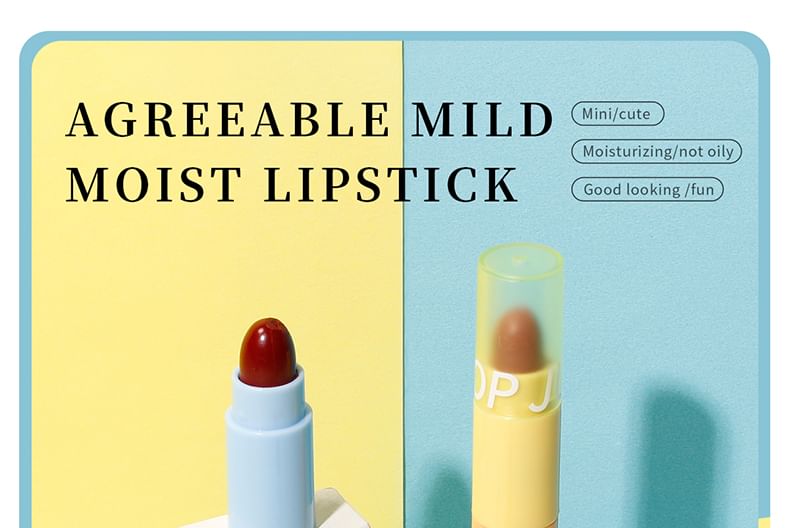This screenshot has width=790, height=528.
Task: Select the brown lipstick bullet inside cap
Action: pyautogui.click(x=519, y=340)
